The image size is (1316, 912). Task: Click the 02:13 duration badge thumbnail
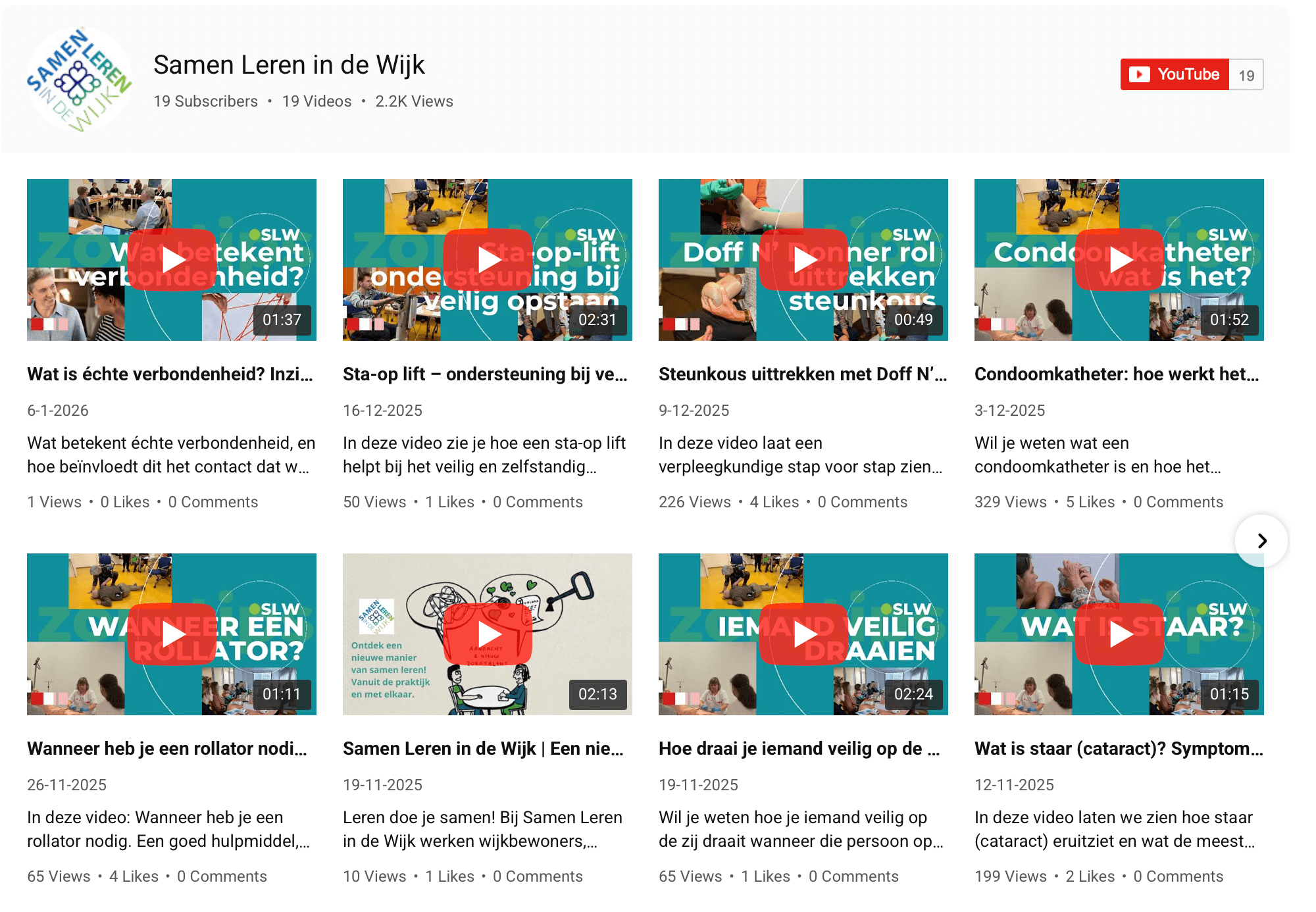tap(597, 694)
